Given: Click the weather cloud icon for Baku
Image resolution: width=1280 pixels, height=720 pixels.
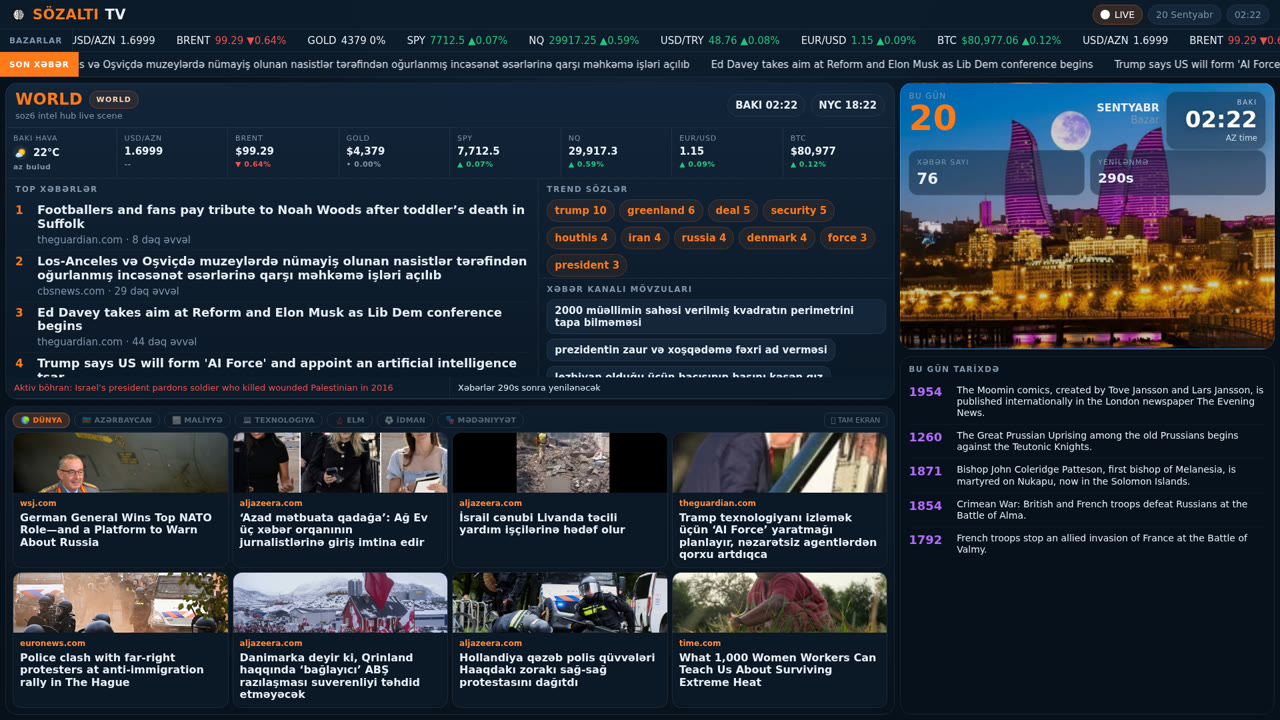Looking at the screenshot, I should tap(20, 153).
